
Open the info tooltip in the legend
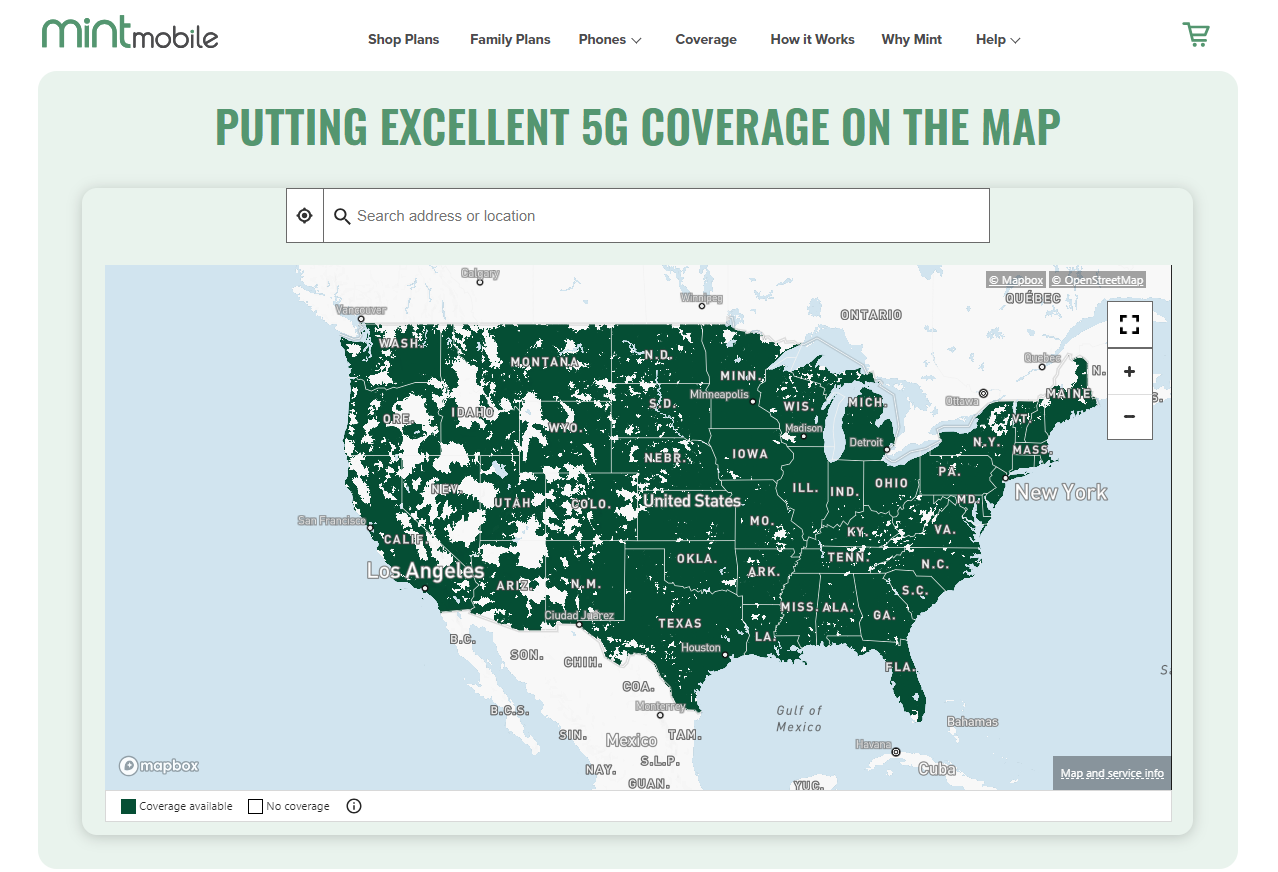point(353,805)
